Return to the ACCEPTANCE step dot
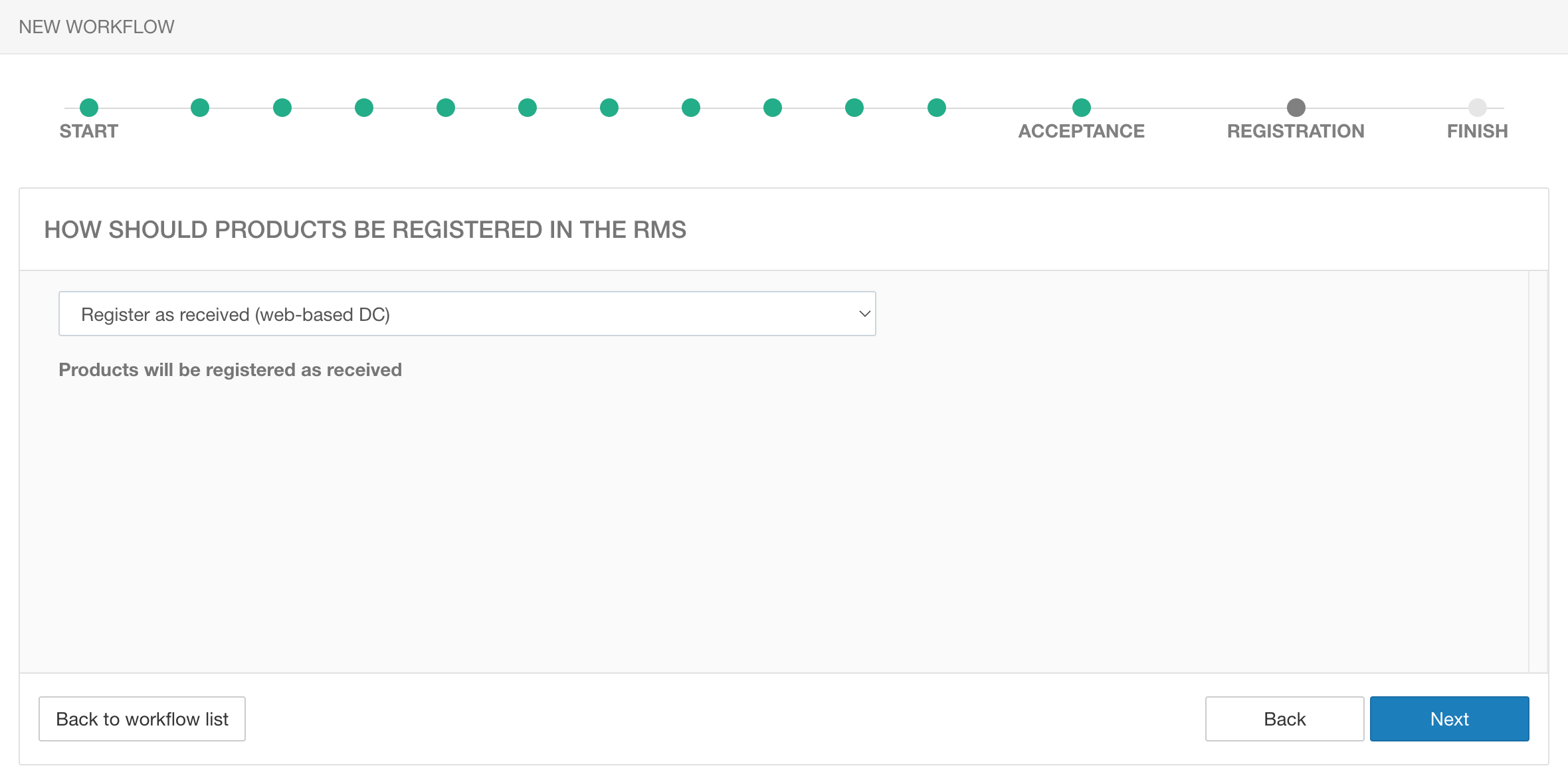The height and width of the screenshot is (780, 1568). [x=1082, y=108]
